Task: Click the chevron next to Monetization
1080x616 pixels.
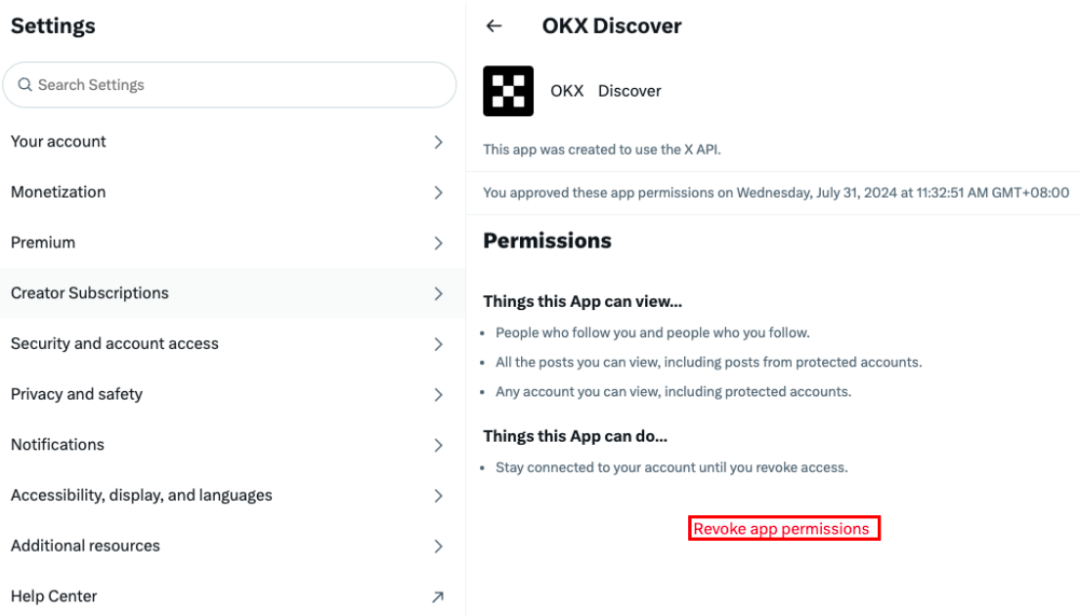Action: [x=438, y=192]
